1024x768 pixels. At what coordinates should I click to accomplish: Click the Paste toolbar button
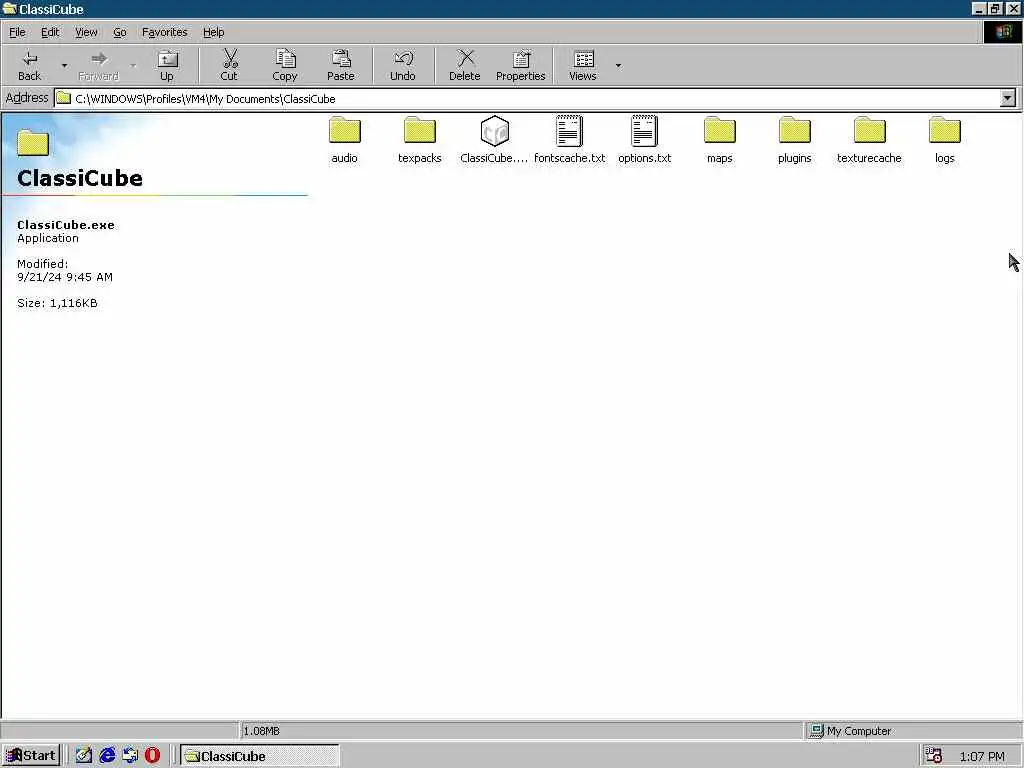340,65
